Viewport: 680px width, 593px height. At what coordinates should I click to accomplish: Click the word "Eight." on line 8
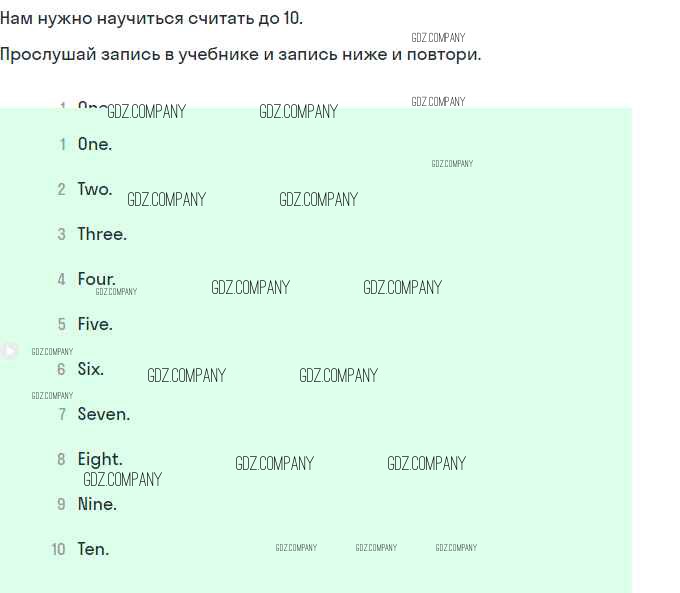point(100,459)
